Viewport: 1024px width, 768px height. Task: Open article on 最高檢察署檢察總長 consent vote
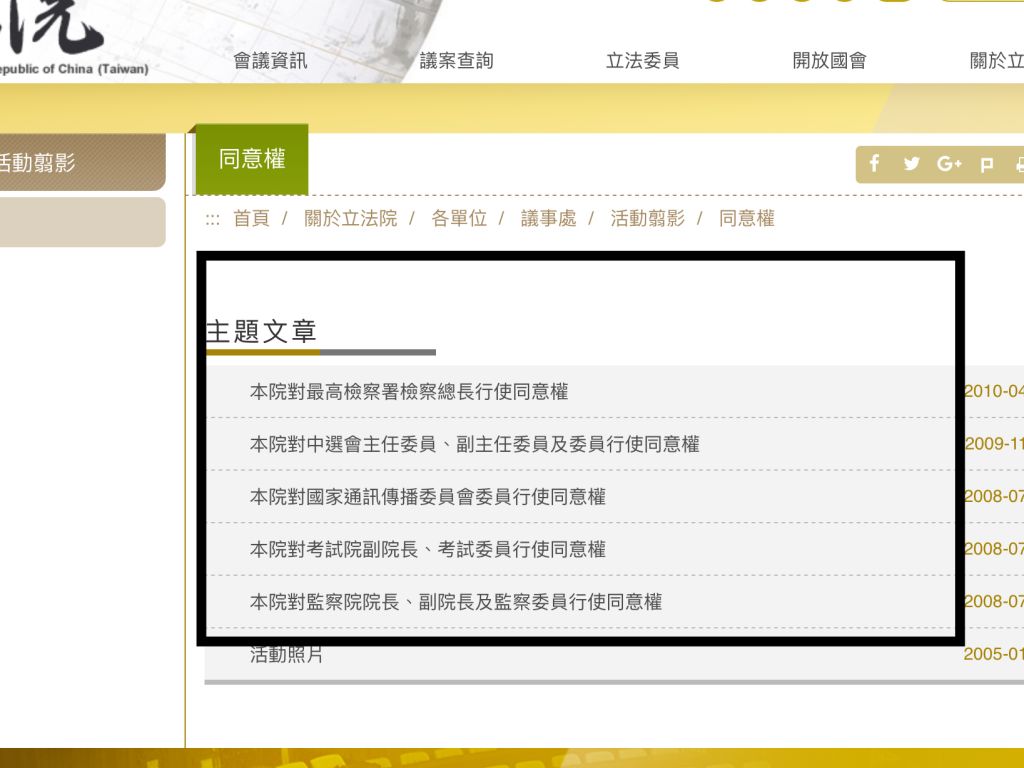click(408, 392)
